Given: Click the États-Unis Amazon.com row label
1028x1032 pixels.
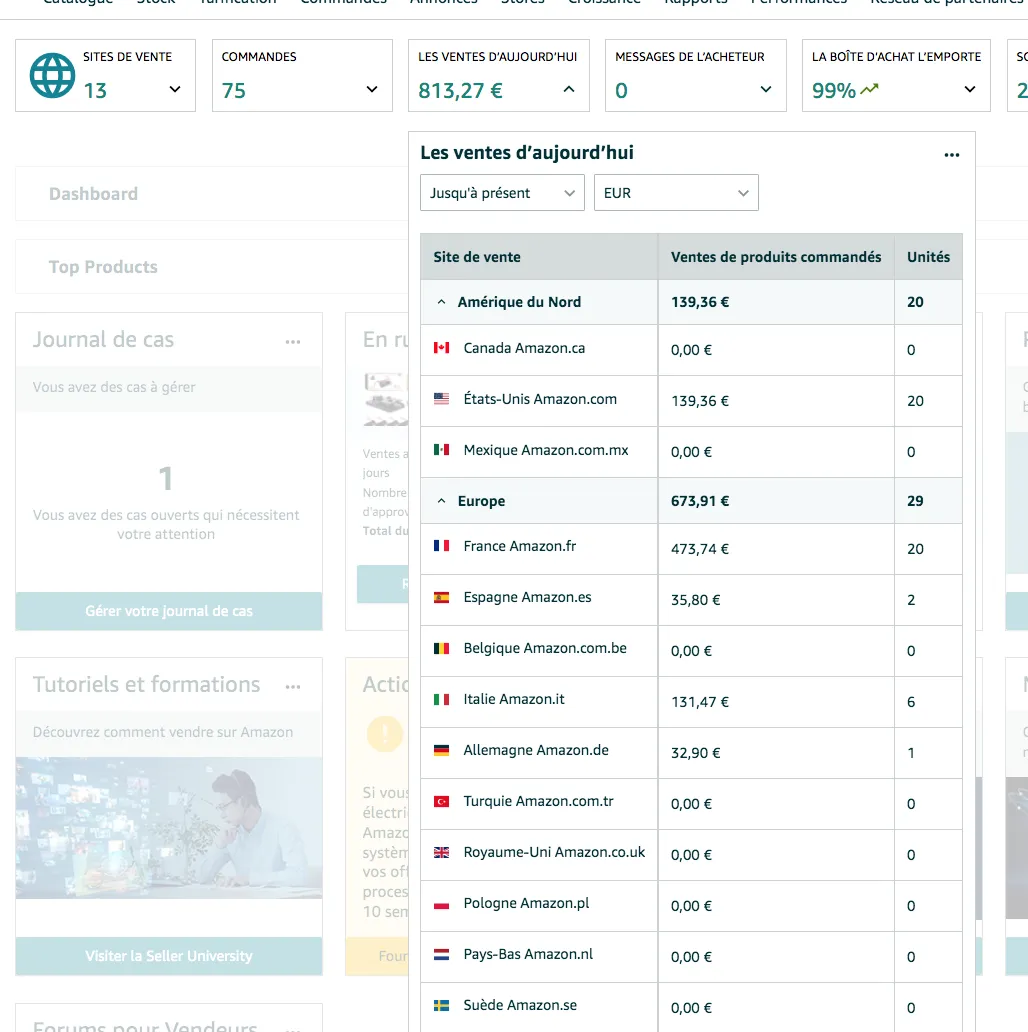Looking at the screenshot, I should point(540,399).
